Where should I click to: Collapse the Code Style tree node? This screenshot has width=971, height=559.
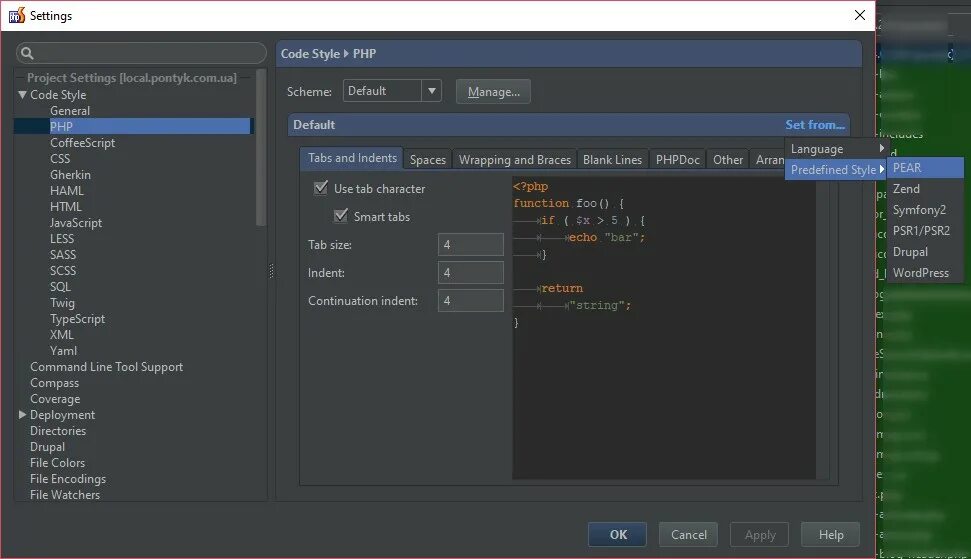point(22,95)
